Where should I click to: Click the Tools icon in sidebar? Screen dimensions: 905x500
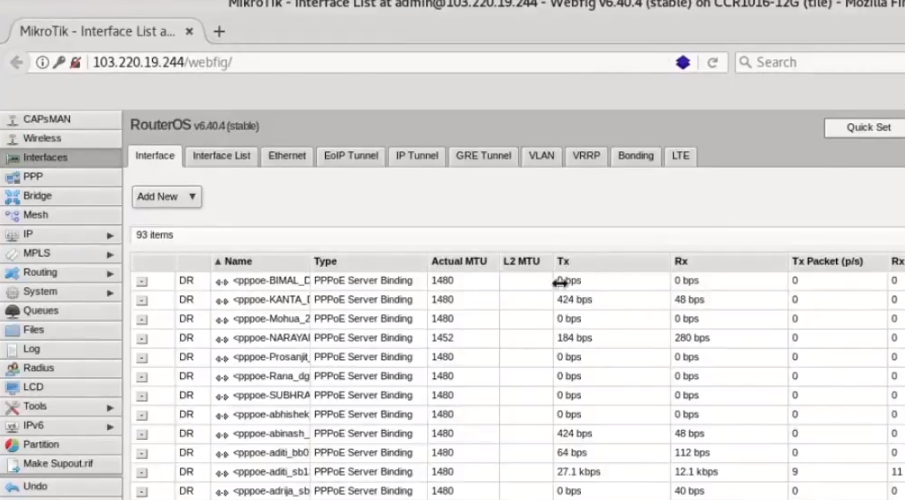(12, 406)
